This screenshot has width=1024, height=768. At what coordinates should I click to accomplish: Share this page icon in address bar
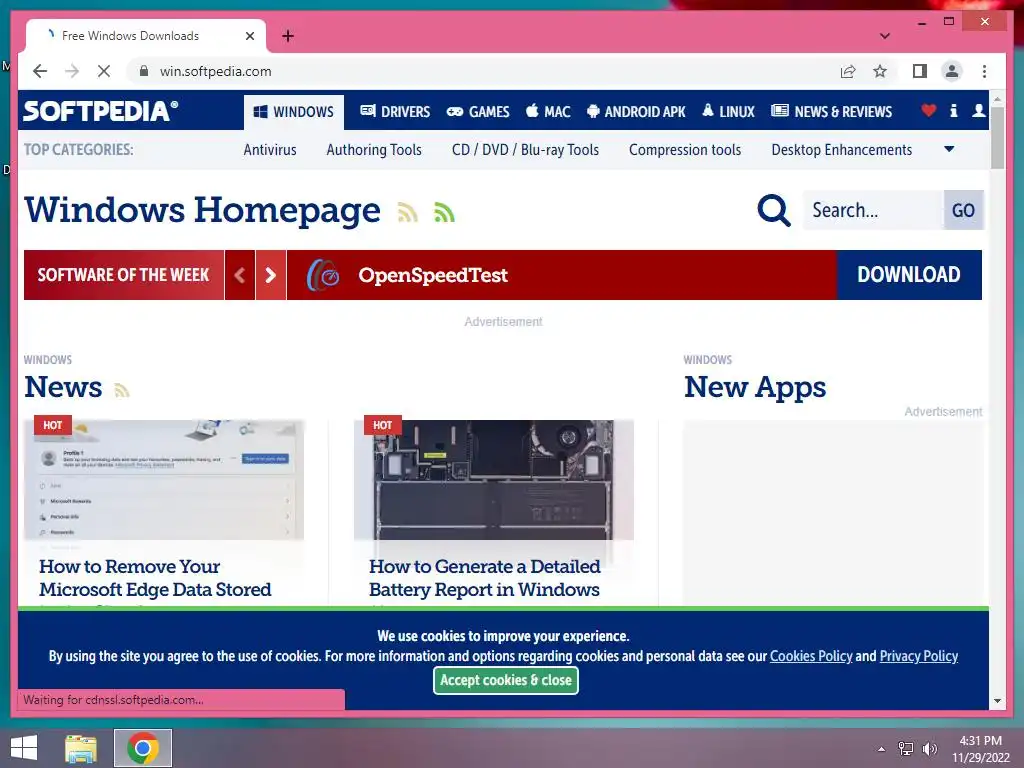pyautogui.click(x=848, y=71)
